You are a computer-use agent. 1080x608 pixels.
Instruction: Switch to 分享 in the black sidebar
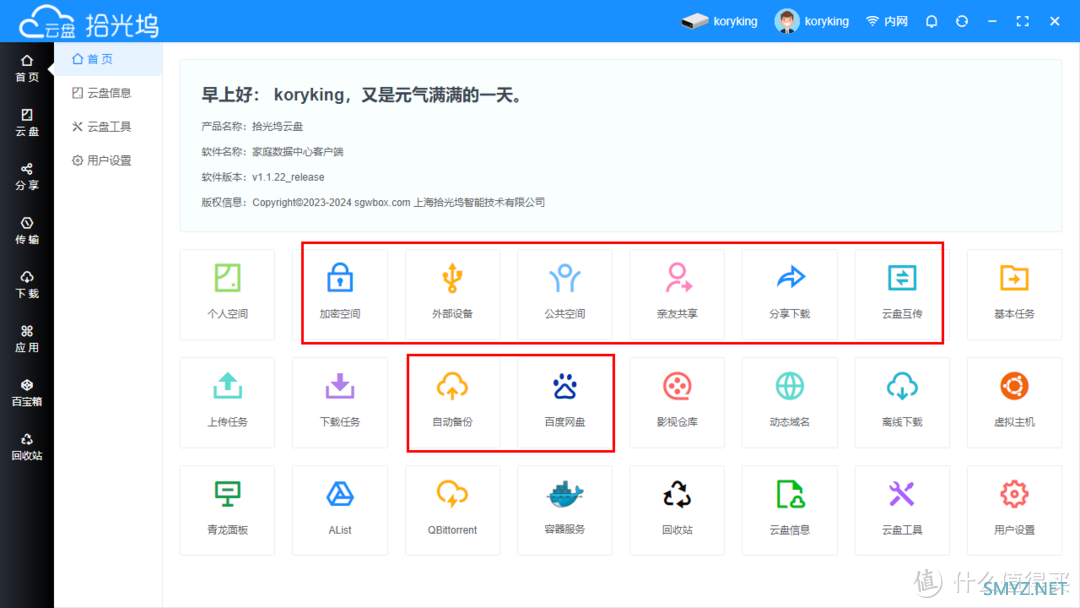pyautogui.click(x=27, y=177)
